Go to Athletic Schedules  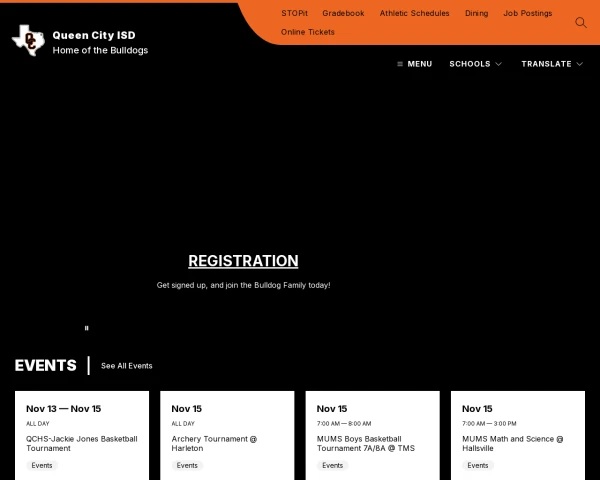point(414,13)
